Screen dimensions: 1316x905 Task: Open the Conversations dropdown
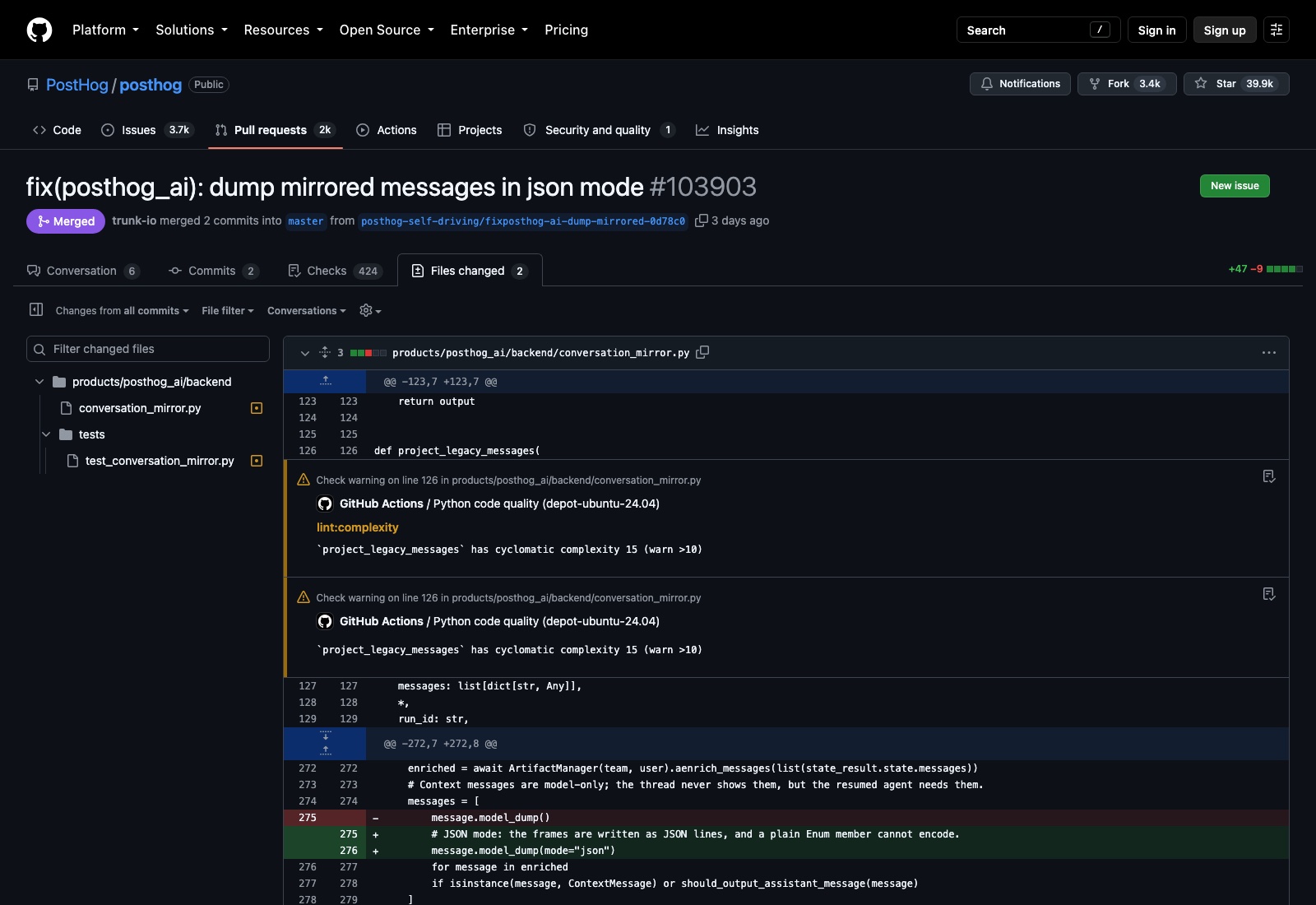coord(307,310)
